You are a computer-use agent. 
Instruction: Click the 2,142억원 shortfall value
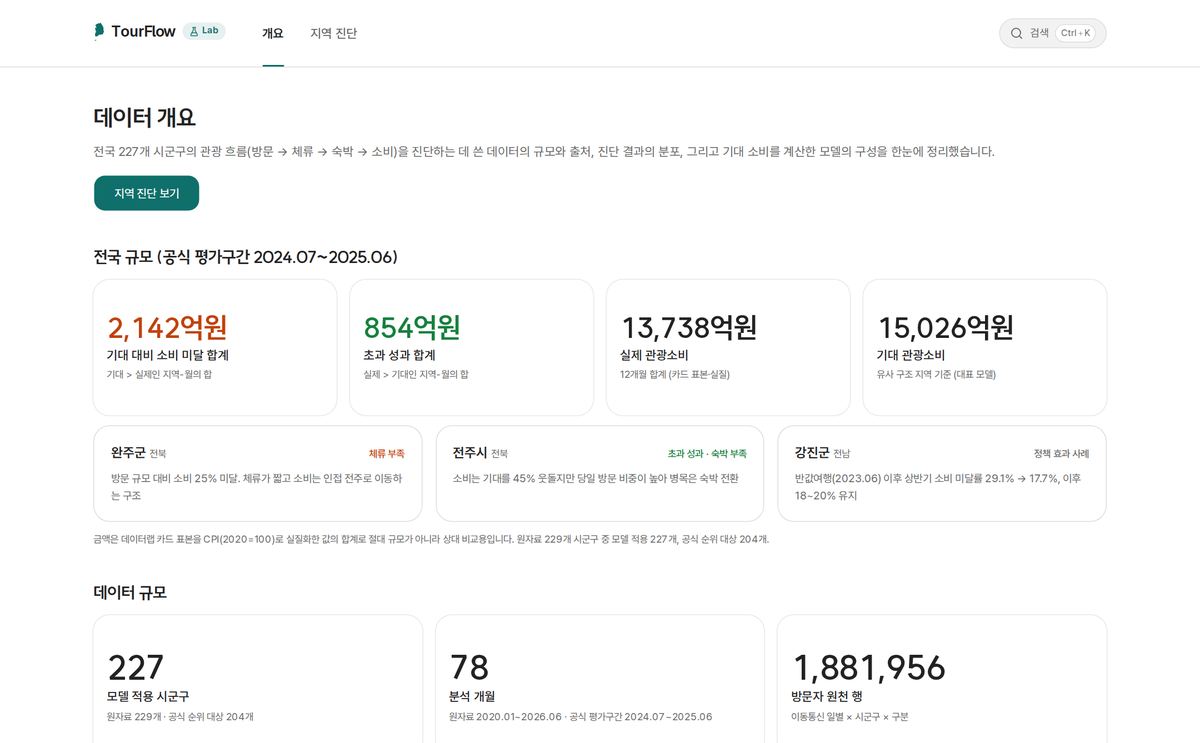click(x=168, y=327)
